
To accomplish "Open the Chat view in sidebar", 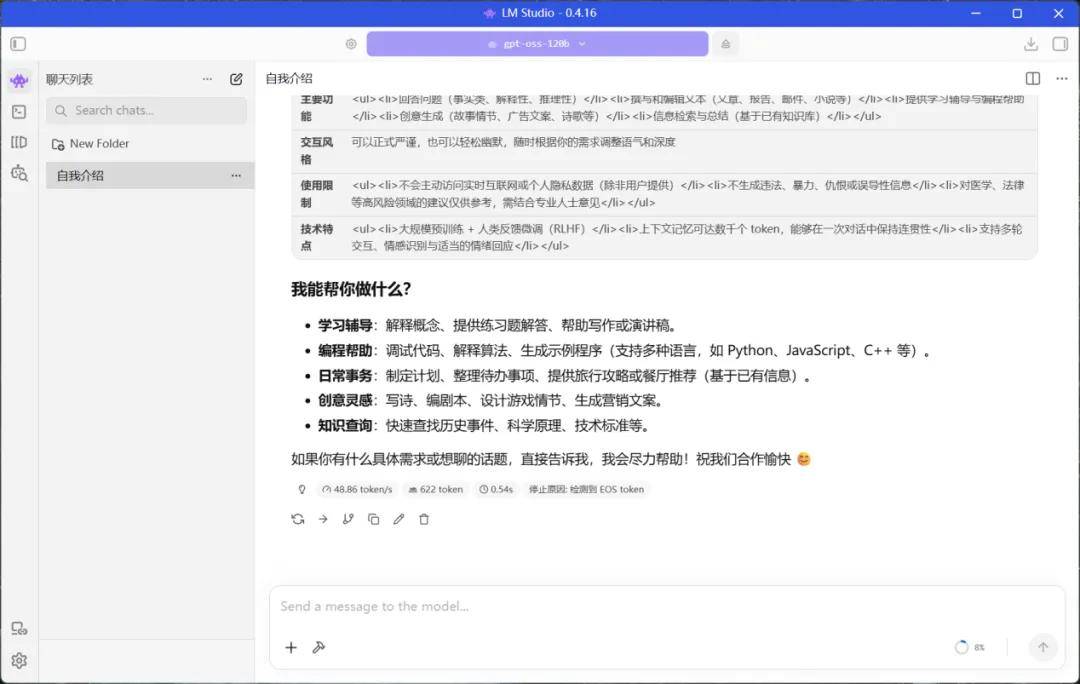I will pos(19,81).
